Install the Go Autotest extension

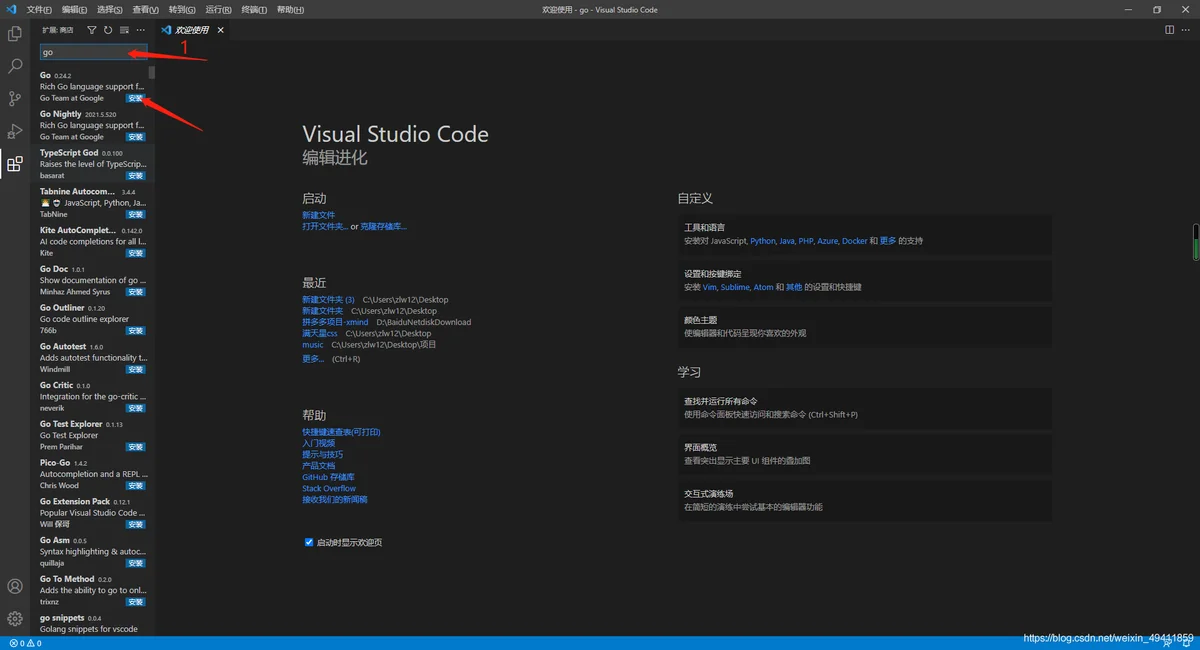136,370
